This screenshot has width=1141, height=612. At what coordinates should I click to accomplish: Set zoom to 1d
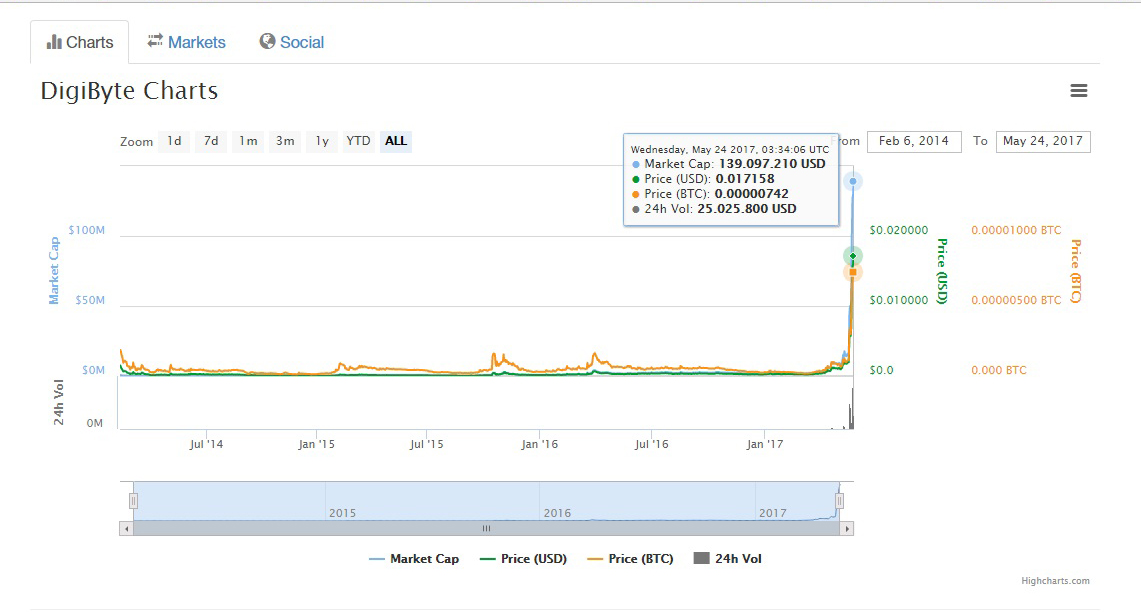[x=175, y=141]
